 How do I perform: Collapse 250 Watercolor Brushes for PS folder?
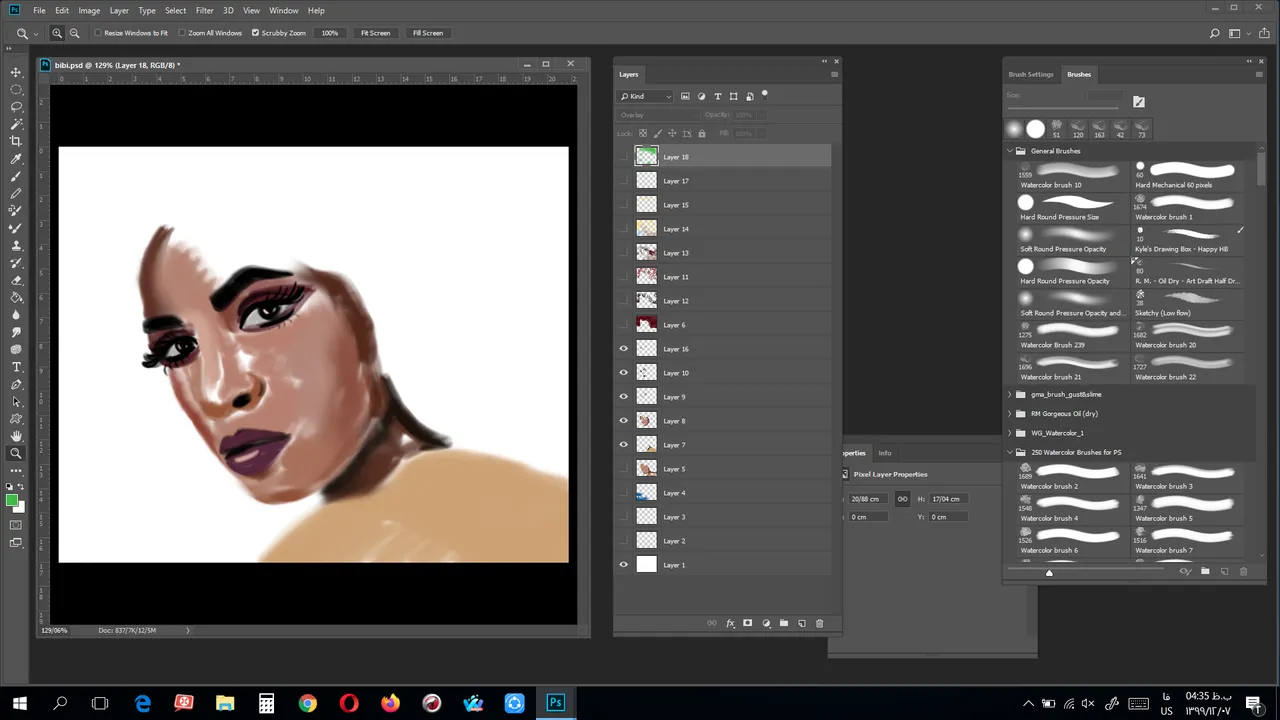tap(1009, 452)
